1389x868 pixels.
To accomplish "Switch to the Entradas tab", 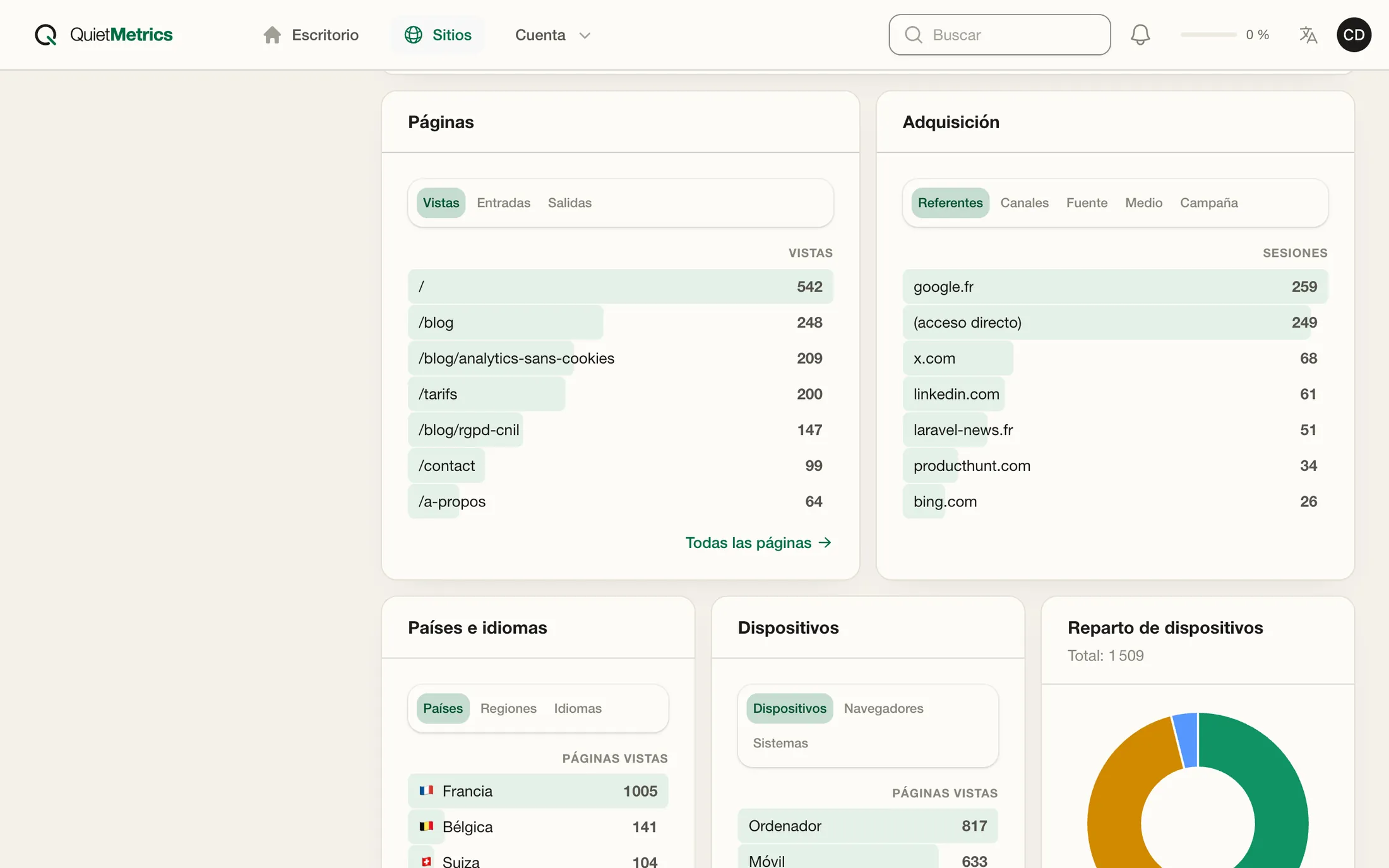I will coord(503,203).
